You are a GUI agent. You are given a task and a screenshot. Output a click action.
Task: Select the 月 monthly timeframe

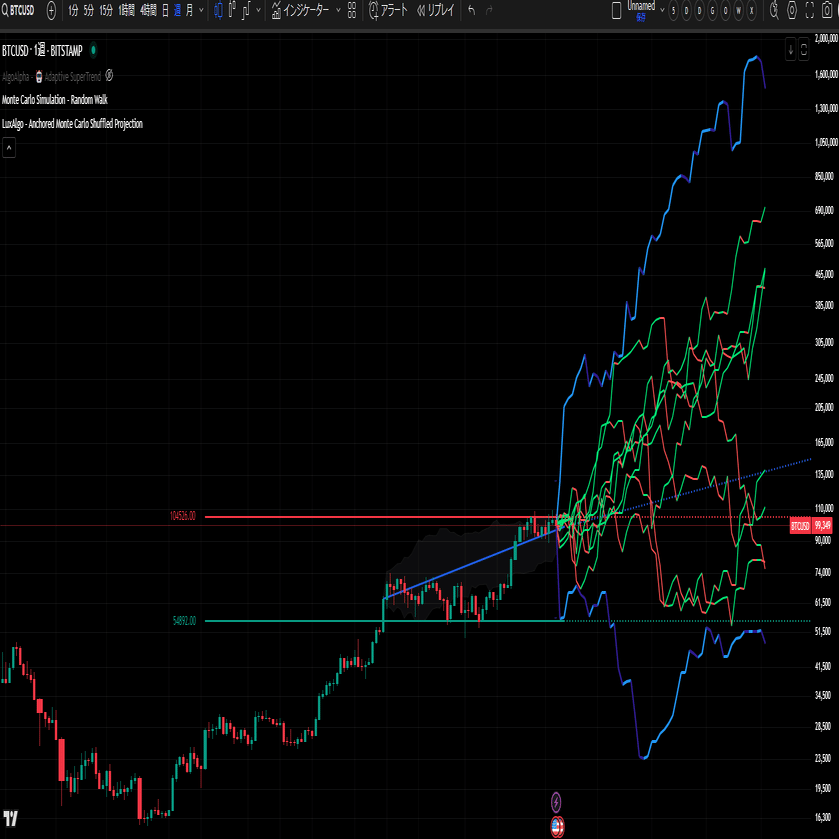point(189,10)
